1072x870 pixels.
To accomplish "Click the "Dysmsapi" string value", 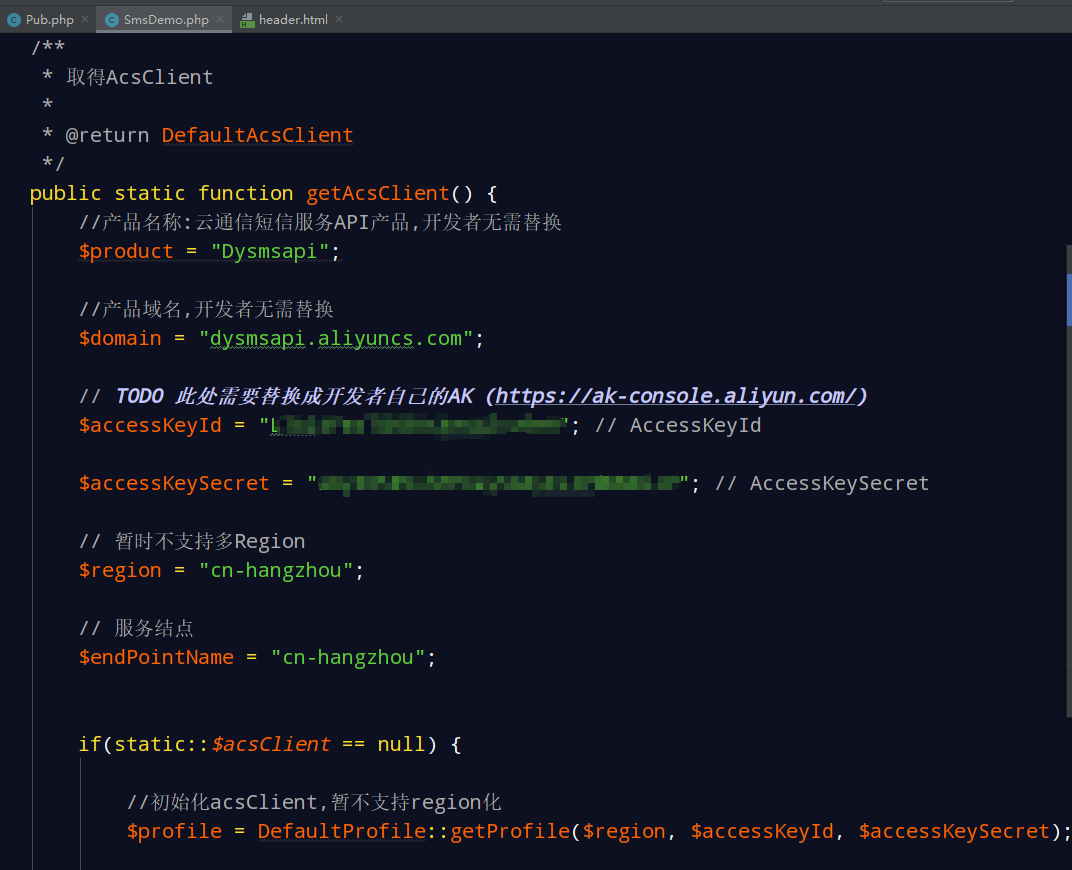I will click(270, 252).
